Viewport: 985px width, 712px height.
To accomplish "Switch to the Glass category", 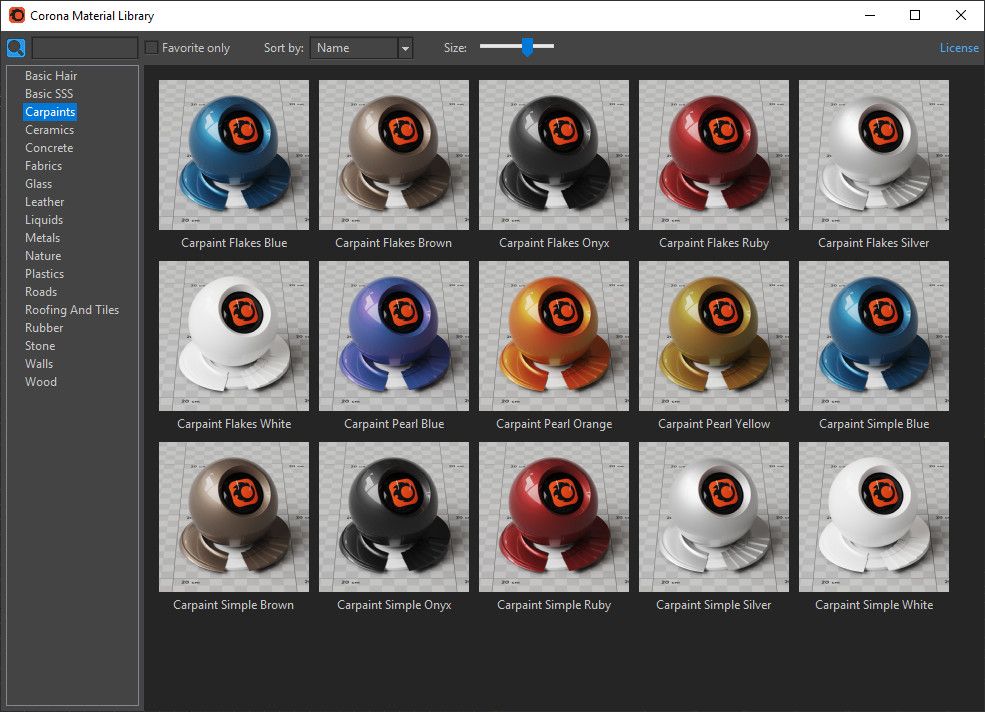I will coord(39,184).
